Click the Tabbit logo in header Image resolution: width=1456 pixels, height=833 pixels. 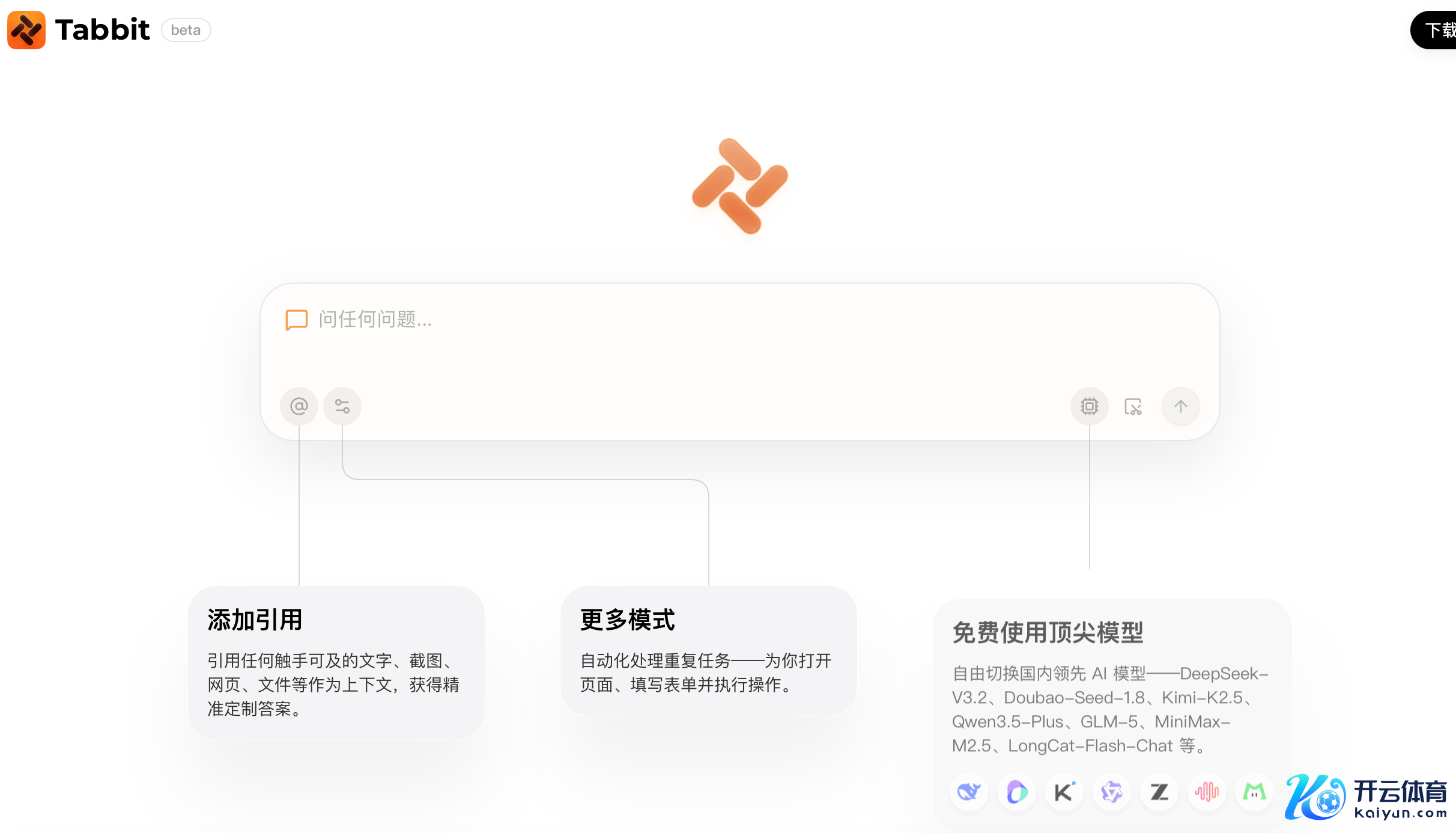click(x=78, y=30)
